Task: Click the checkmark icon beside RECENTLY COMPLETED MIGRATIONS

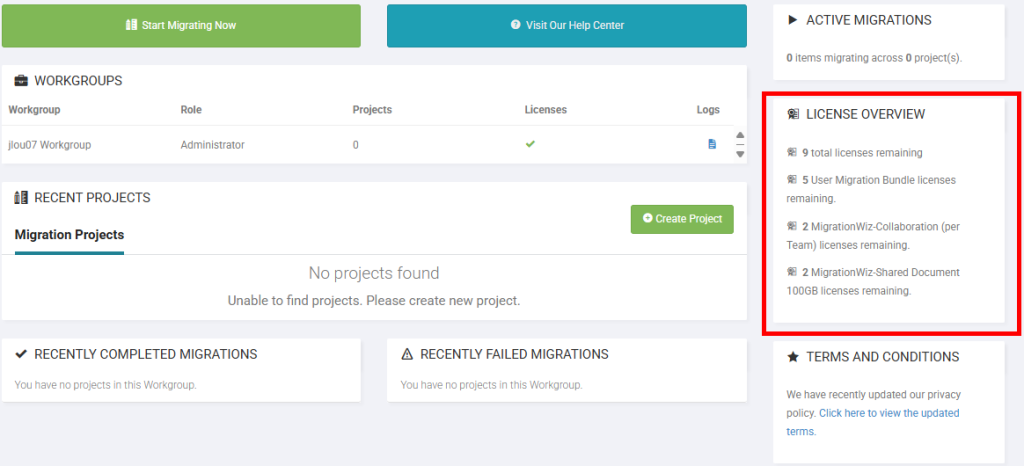Action: pos(21,354)
